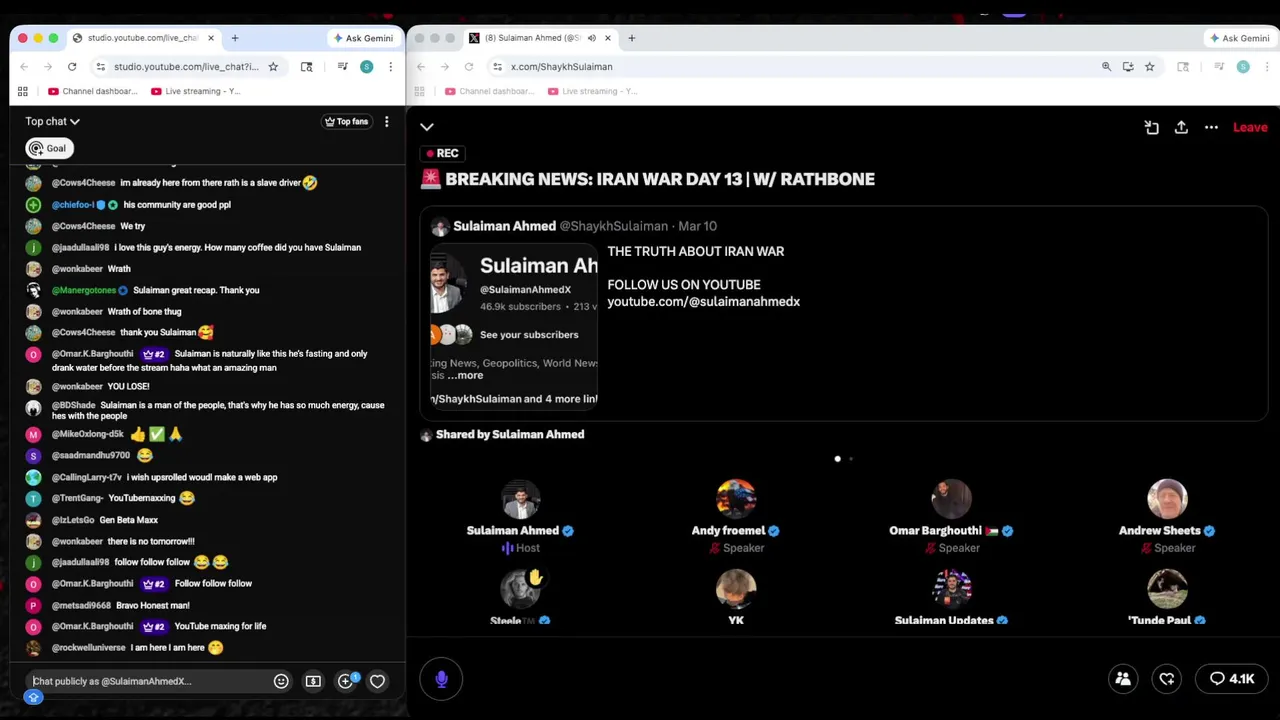1280x720 pixels.
Task: Click the @Manergotones chat username
Action: coord(84,290)
